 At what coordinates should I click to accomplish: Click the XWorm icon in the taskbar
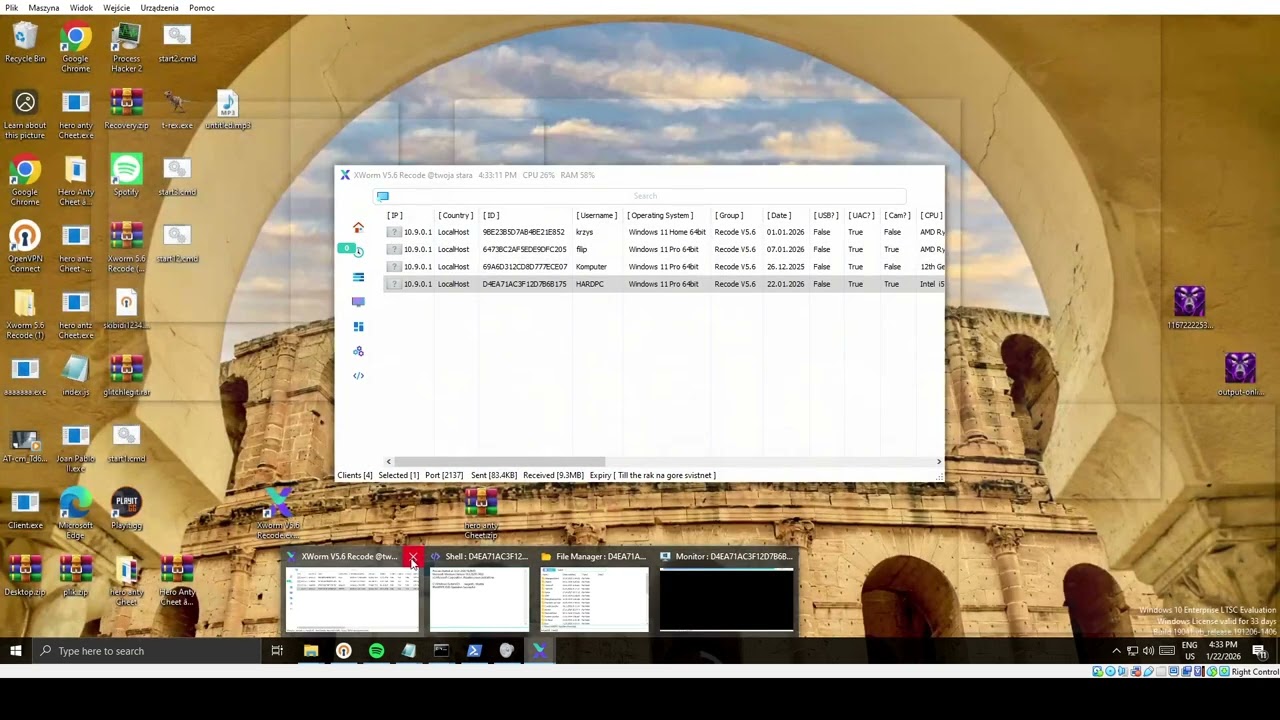click(539, 651)
